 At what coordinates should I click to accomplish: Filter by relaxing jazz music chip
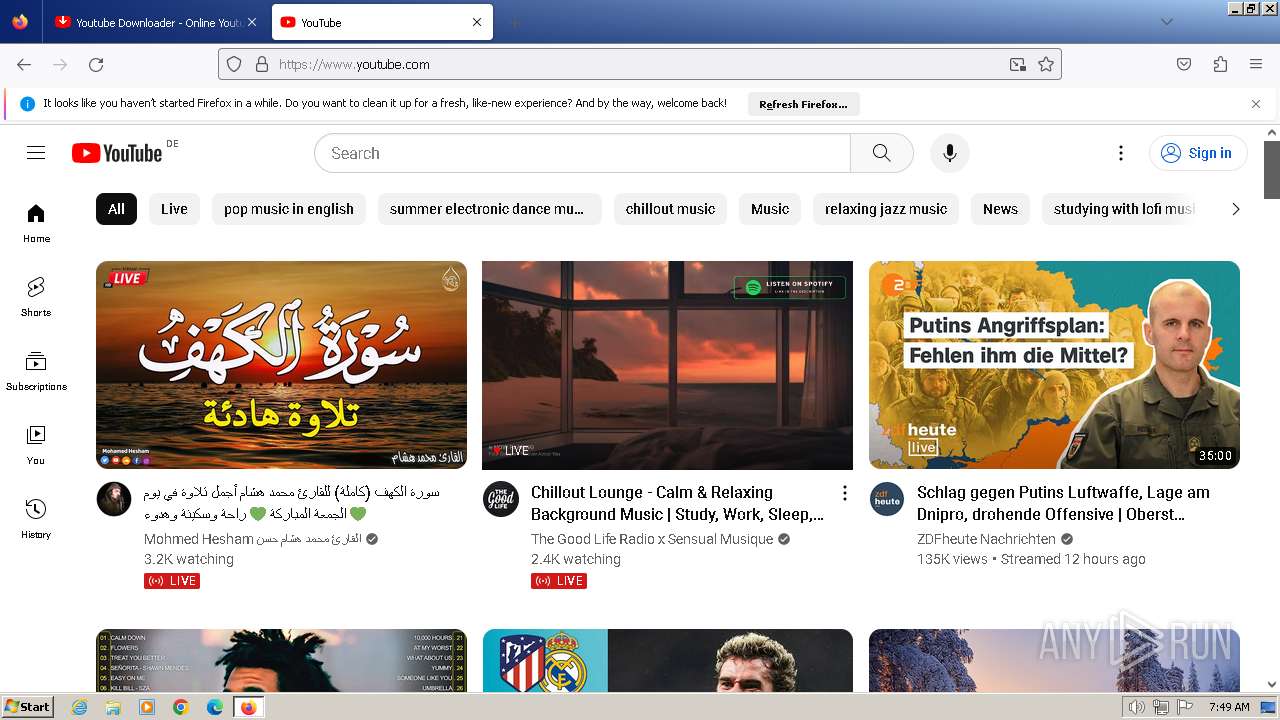pos(886,209)
